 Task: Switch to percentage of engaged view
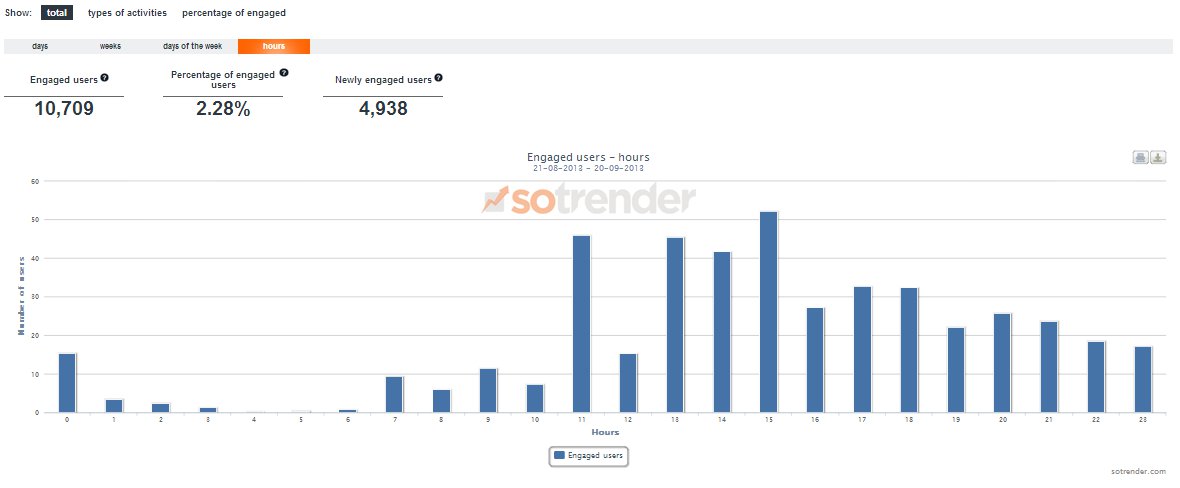click(233, 13)
